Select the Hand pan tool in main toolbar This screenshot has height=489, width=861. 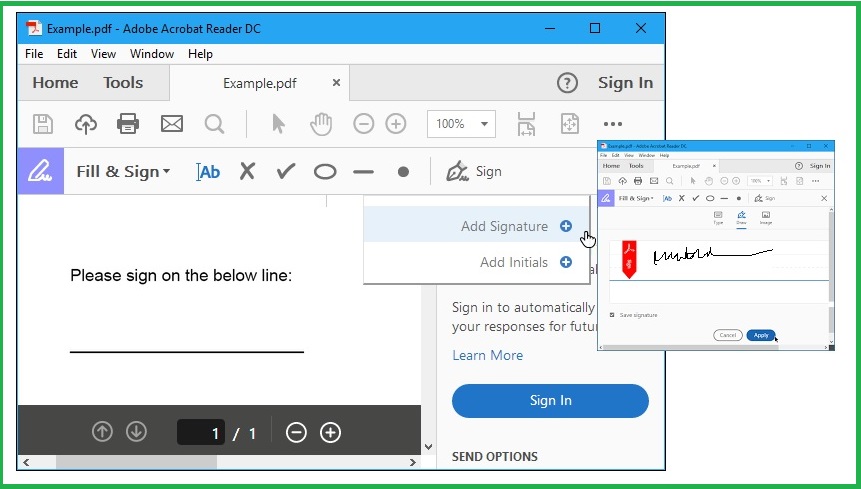tap(321, 124)
